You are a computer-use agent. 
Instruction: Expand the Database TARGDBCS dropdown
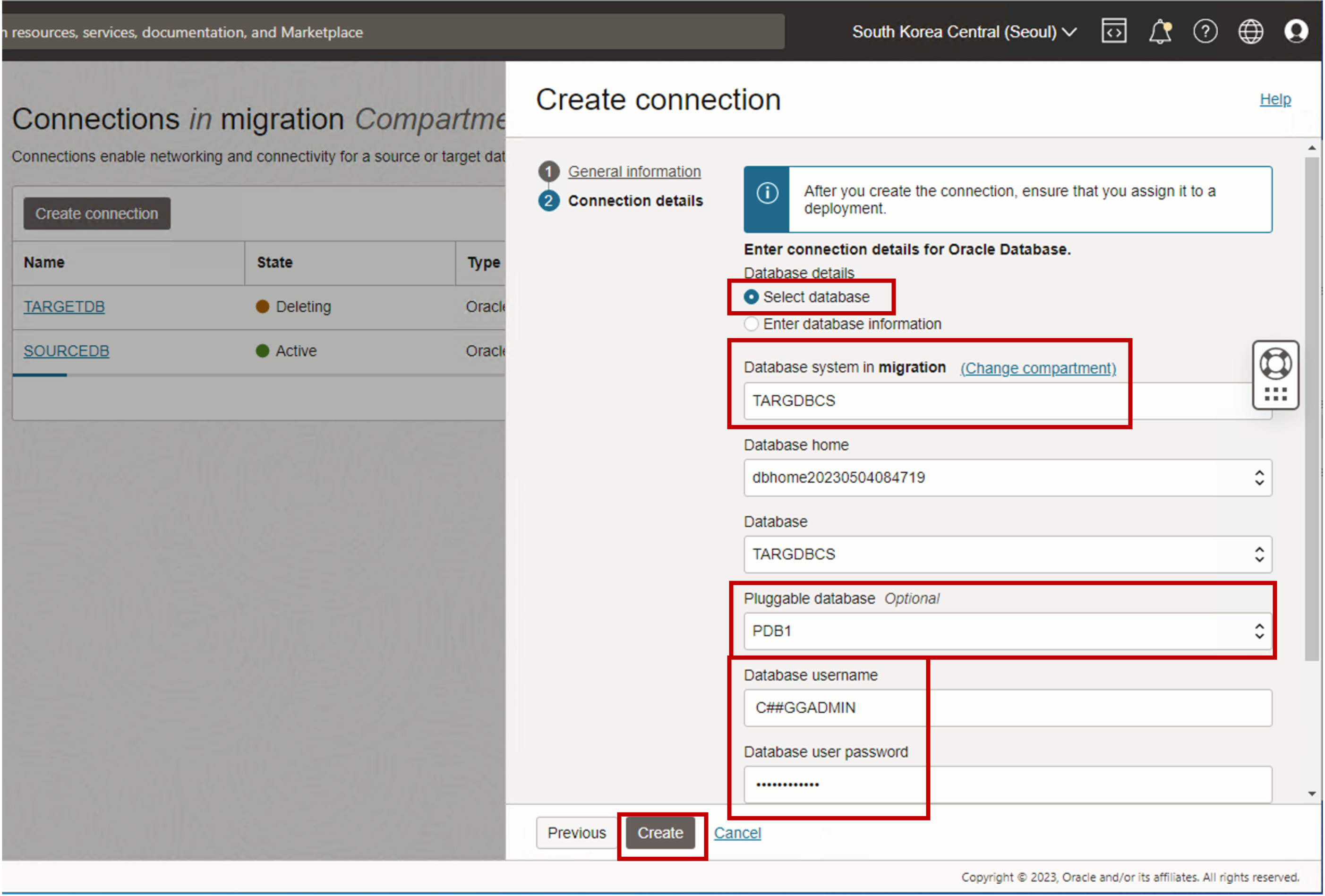point(1259,554)
